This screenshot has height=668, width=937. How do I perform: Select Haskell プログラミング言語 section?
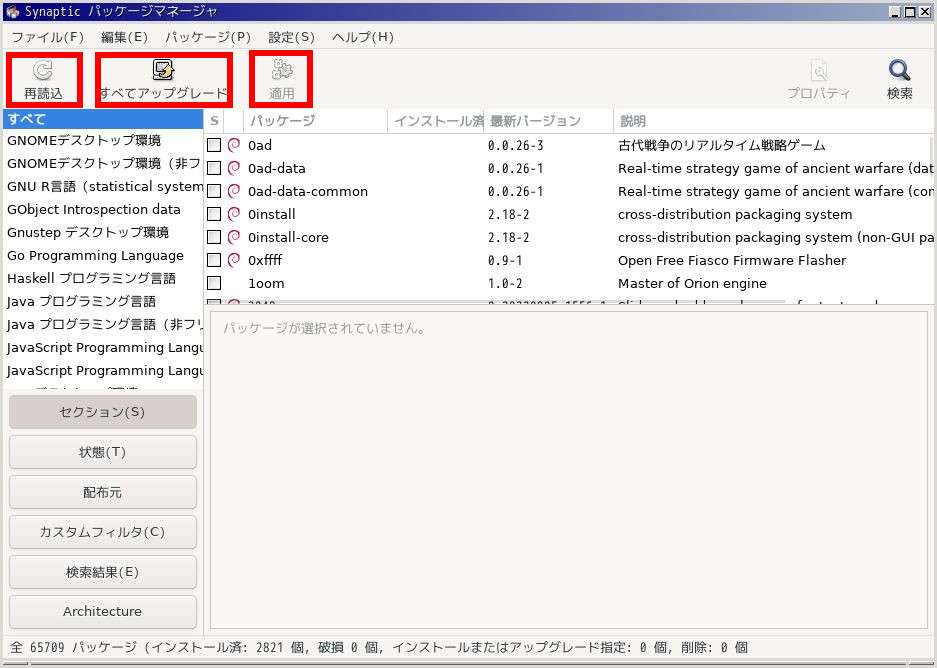[103, 278]
